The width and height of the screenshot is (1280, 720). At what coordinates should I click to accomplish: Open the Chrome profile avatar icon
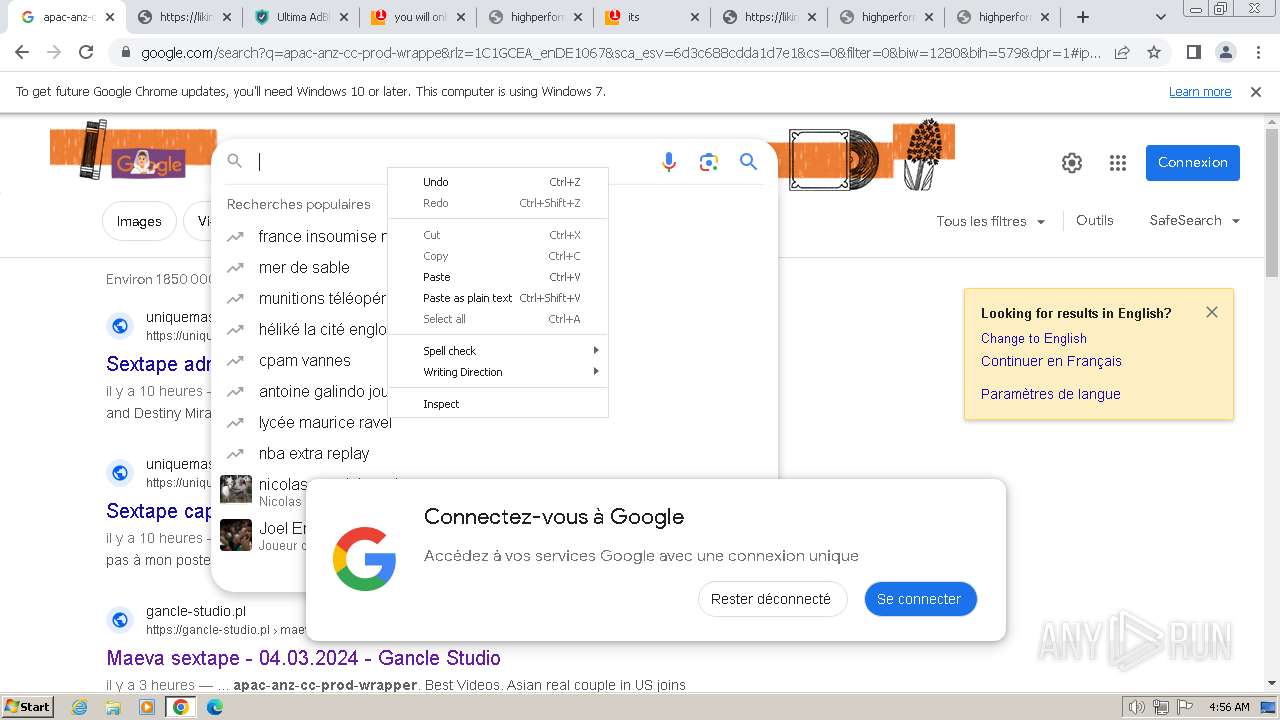click(1225, 53)
